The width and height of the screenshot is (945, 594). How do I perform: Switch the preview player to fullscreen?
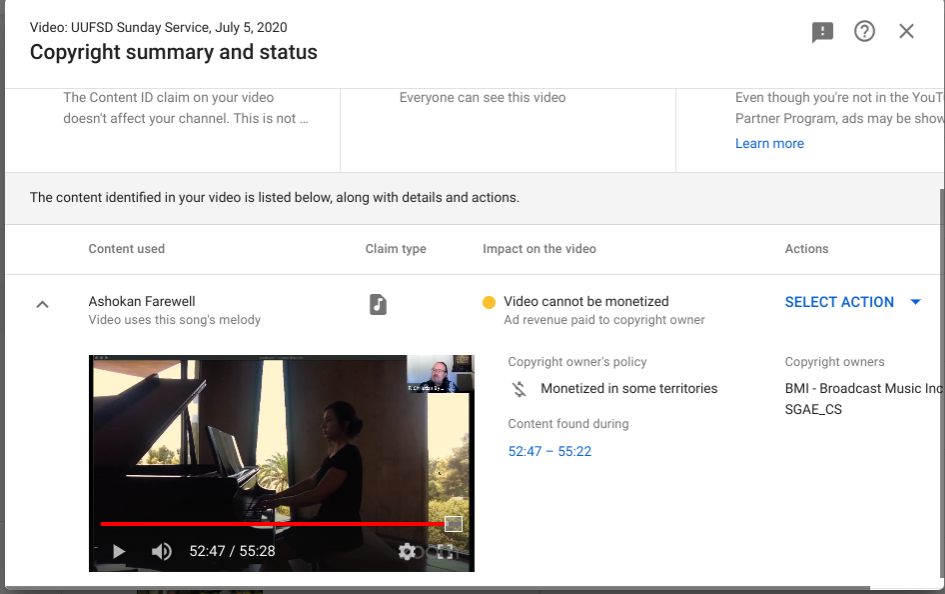click(x=445, y=551)
